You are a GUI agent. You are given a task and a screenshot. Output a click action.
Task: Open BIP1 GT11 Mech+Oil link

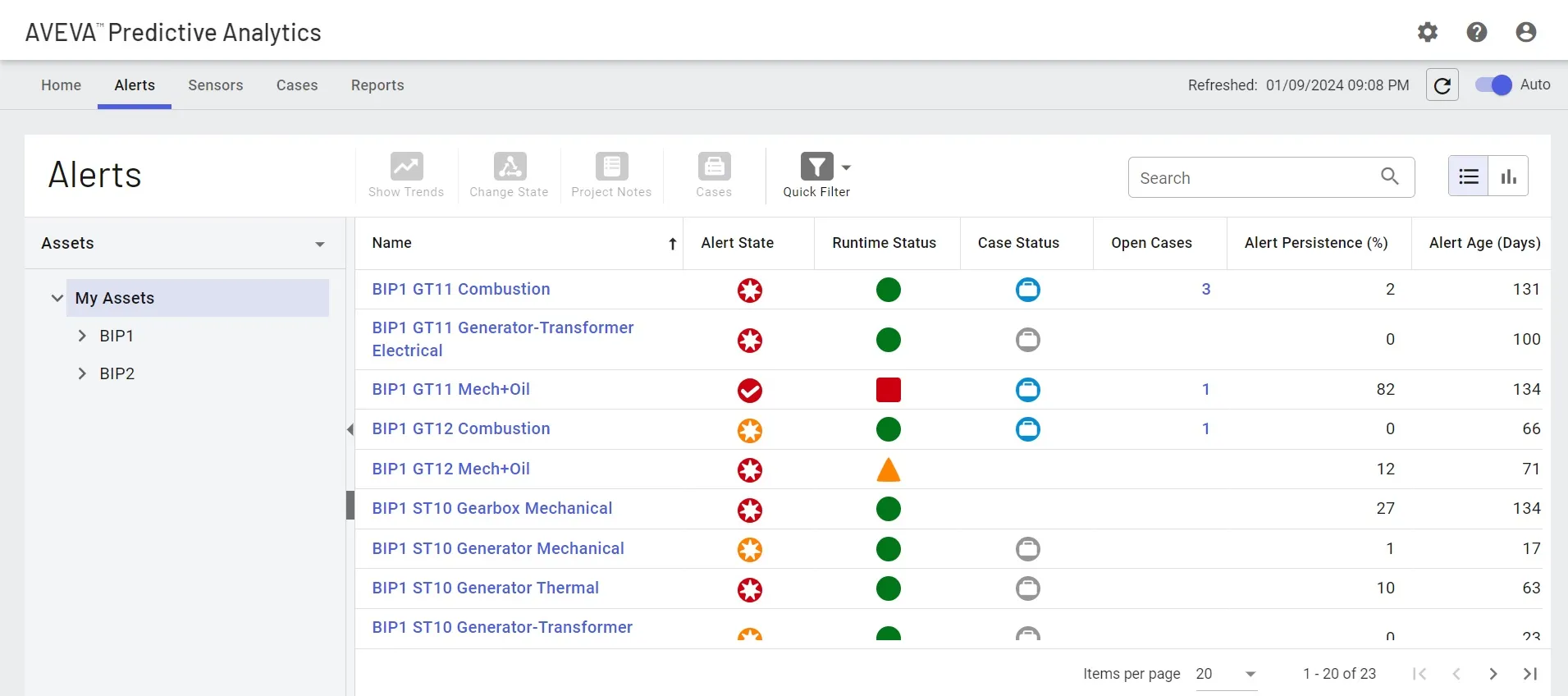451,389
